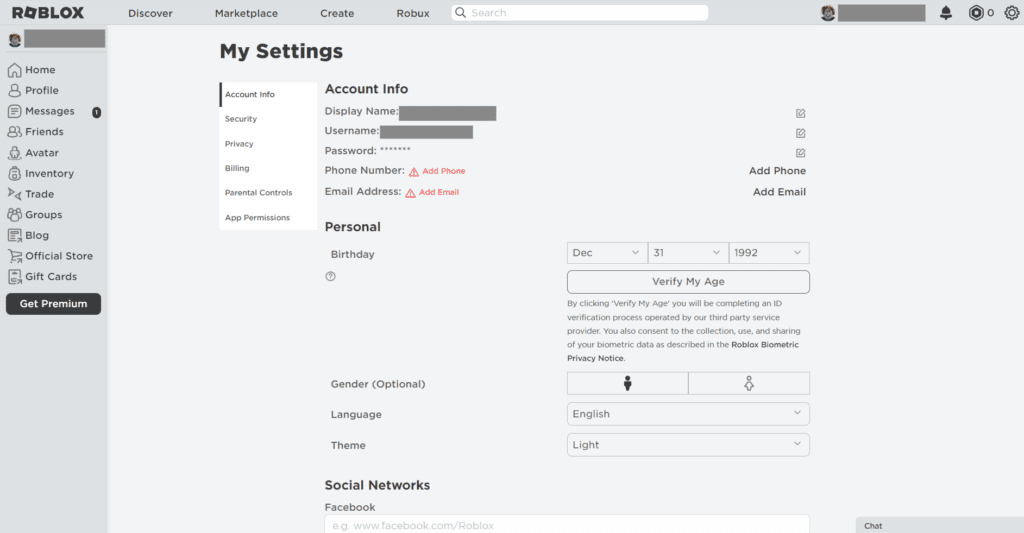Click the Messages unread badge
Screen dimensions: 1024x533
[97, 112]
